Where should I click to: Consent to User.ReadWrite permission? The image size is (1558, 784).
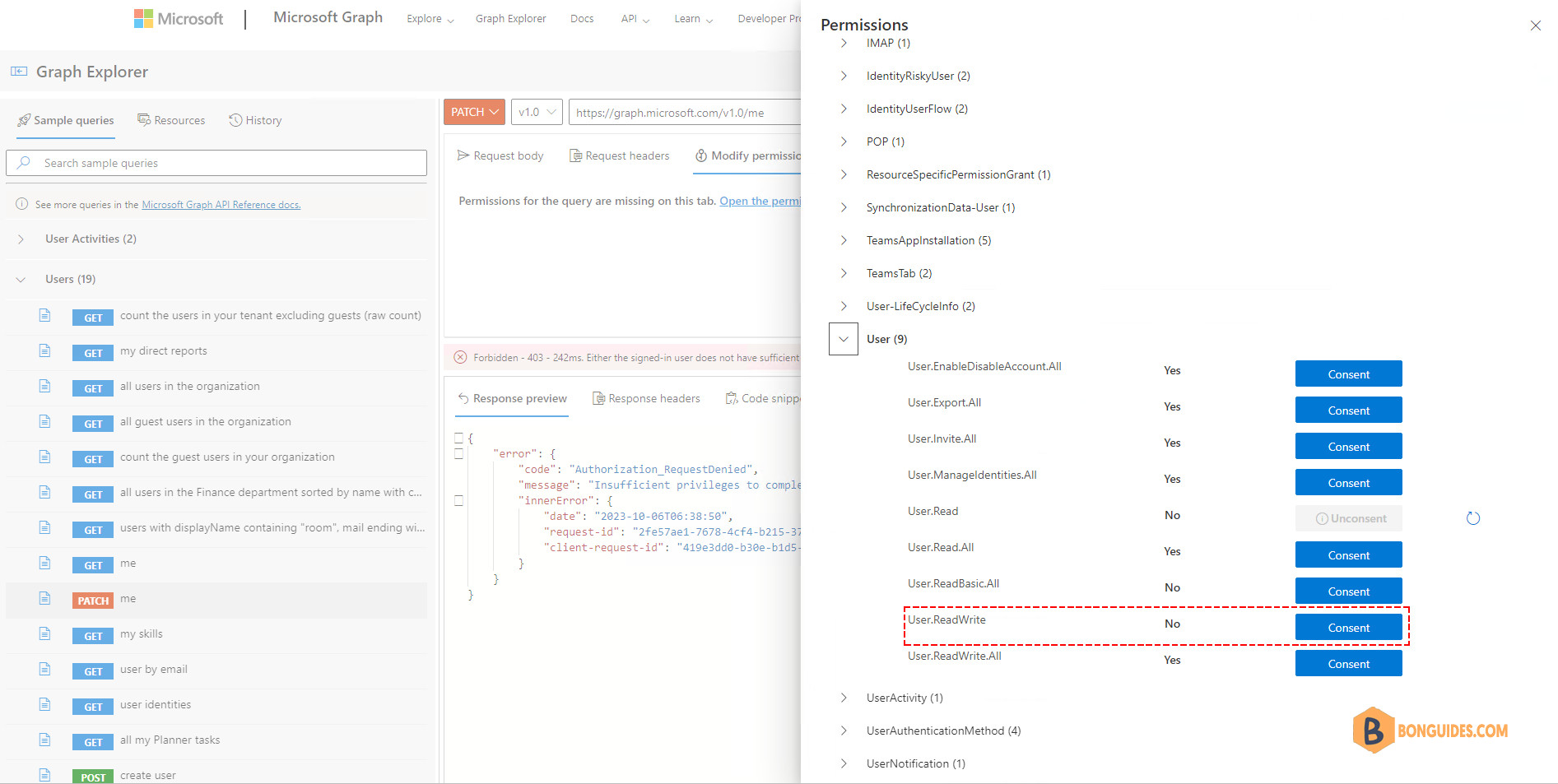coord(1348,628)
